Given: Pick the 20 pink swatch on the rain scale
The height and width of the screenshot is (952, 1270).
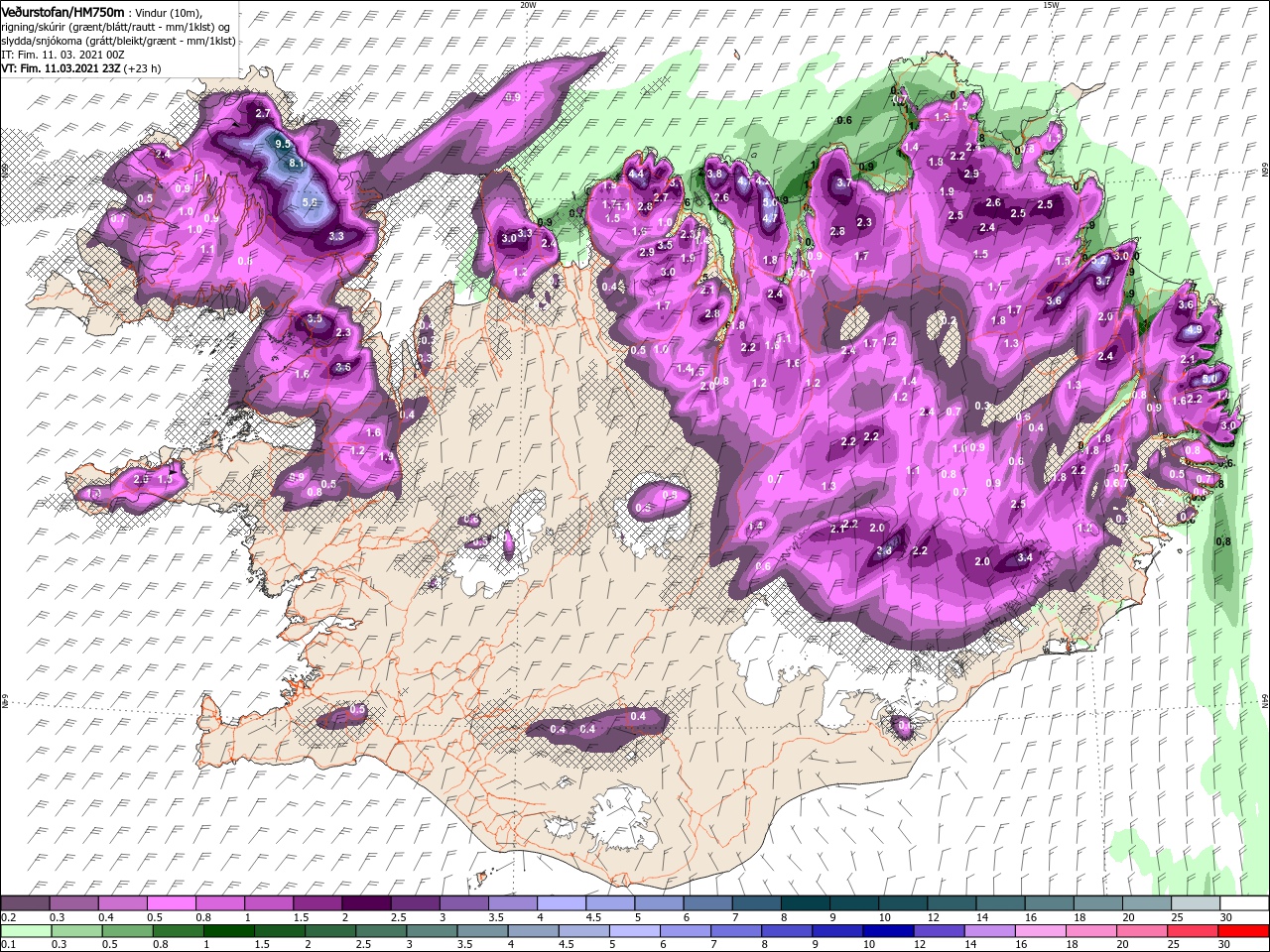Looking at the screenshot, I should coord(1143,931).
